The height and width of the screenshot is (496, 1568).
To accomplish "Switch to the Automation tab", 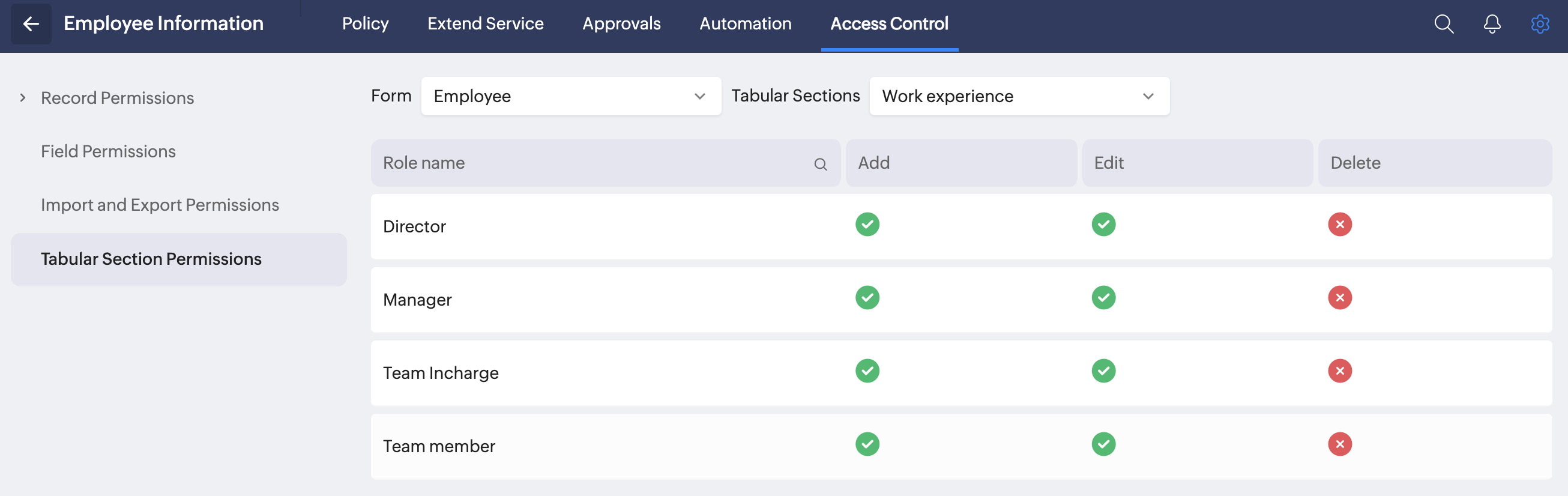I will (x=745, y=24).
